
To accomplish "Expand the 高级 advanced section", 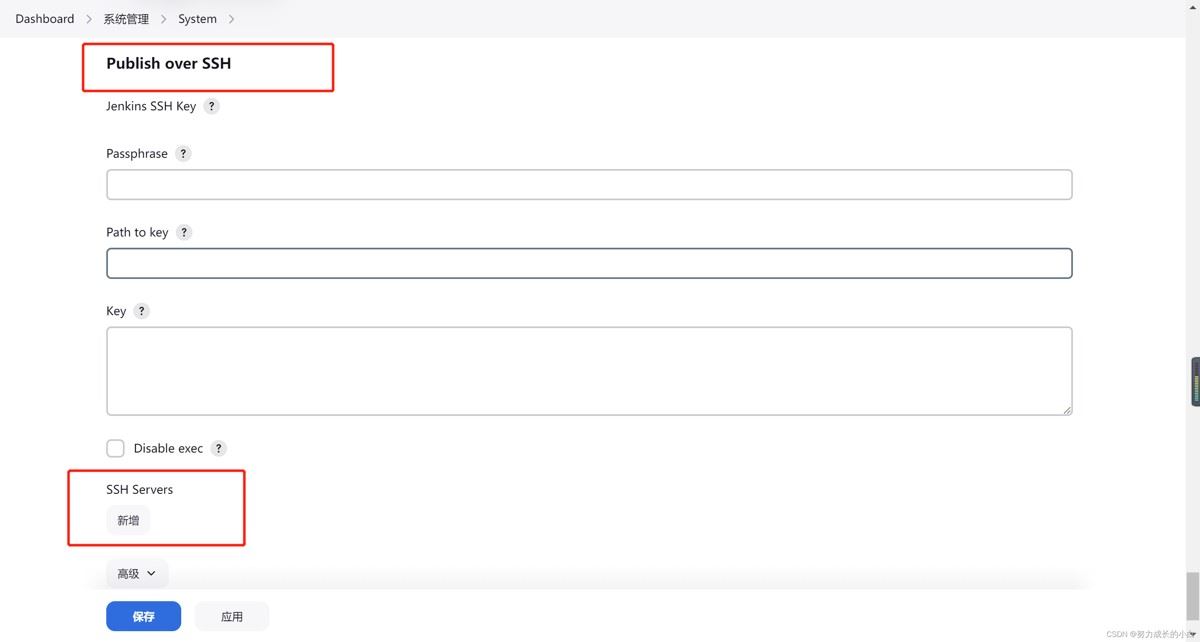I will [137, 574].
